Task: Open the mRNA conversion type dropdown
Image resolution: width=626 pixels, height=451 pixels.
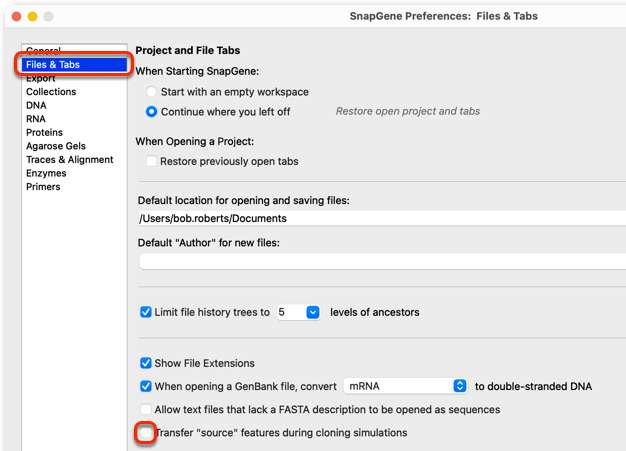Action: click(x=405, y=386)
